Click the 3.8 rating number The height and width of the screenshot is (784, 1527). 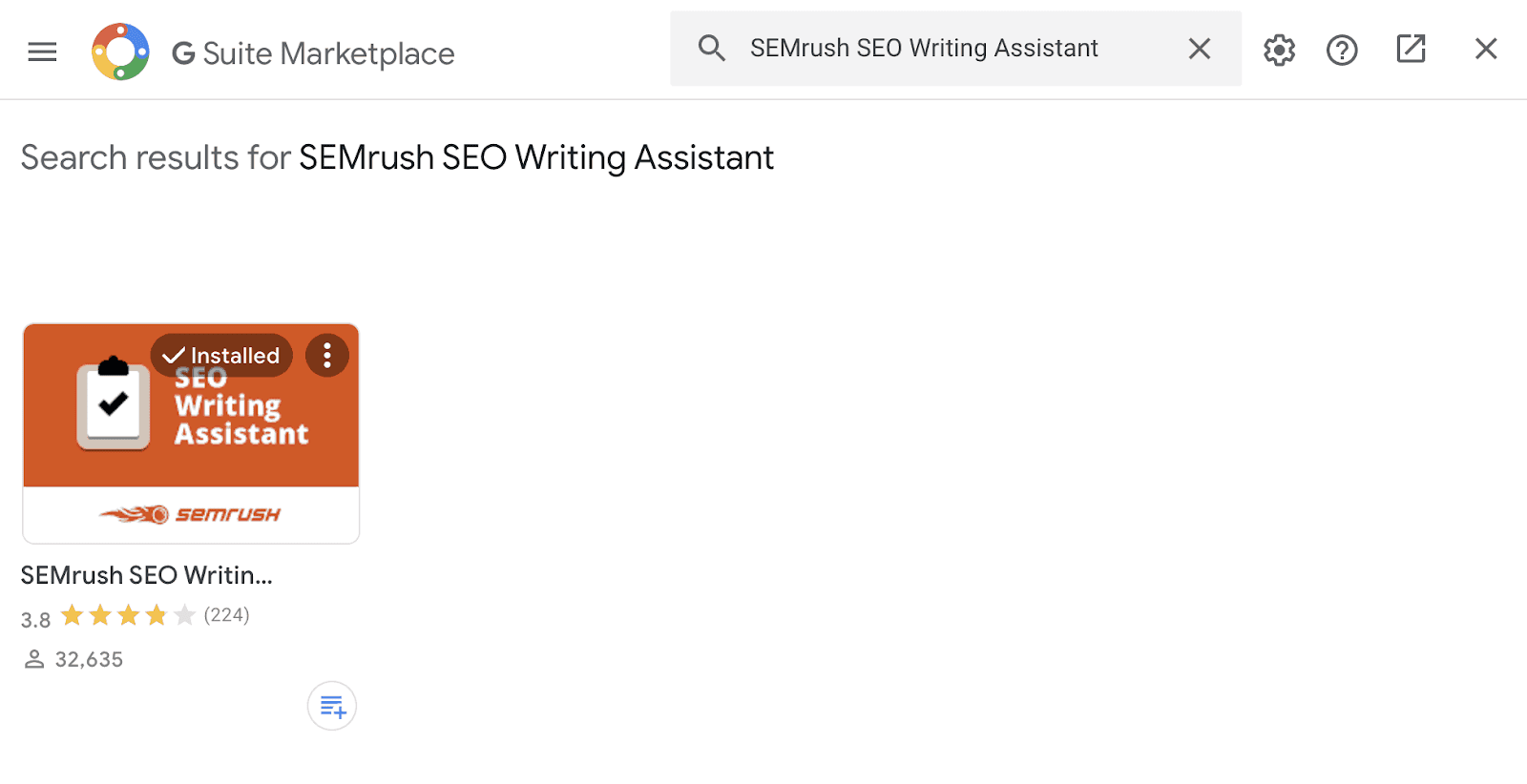(35, 620)
